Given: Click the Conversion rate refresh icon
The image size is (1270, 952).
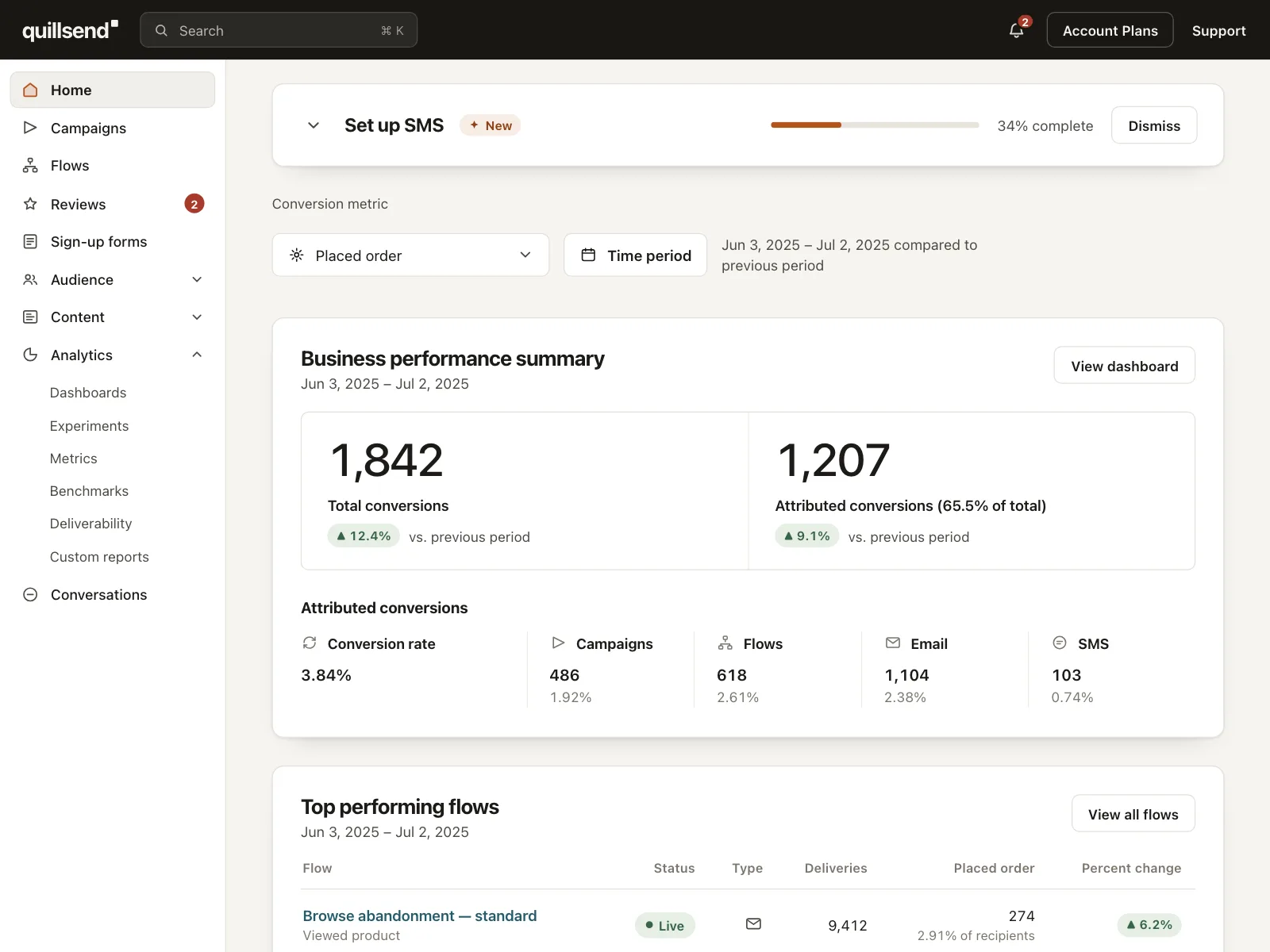Looking at the screenshot, I should 310,643.
